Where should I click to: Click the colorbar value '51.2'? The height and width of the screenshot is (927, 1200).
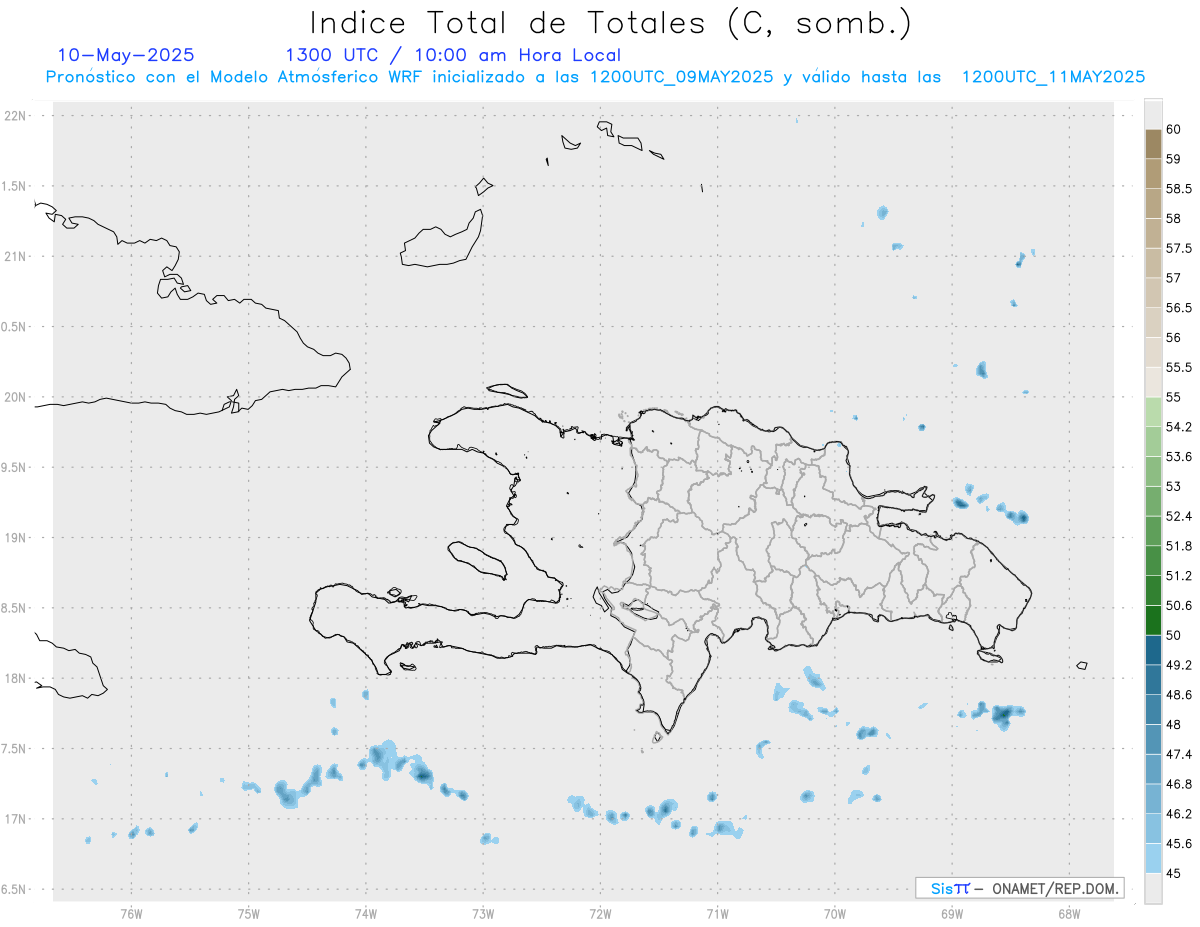tap(1179, 576)
